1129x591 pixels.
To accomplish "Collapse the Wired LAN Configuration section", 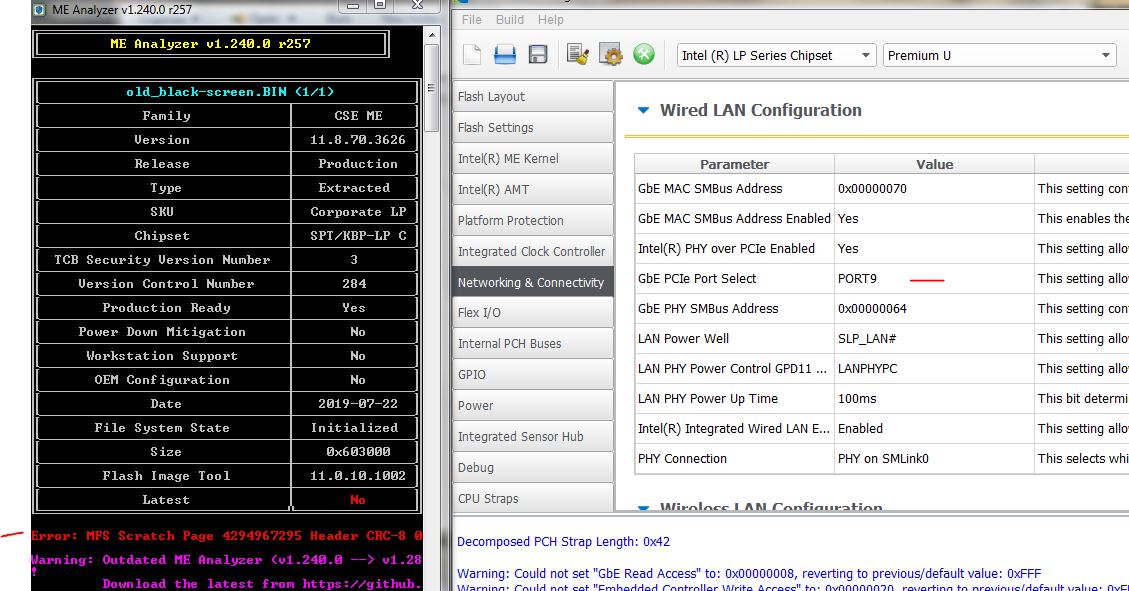I will point(644,110).
